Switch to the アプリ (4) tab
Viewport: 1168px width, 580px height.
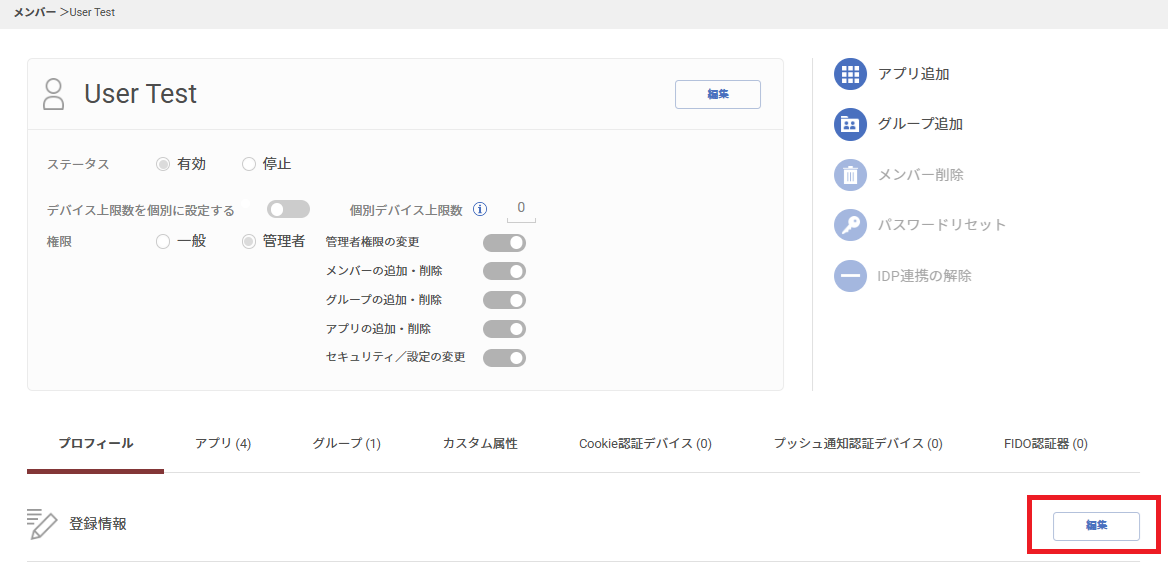(x=223, y=444)
